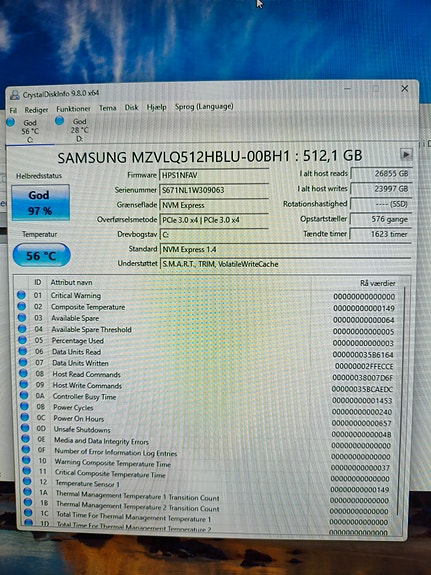
Task: Click the Serienummer field value
Action: coord(214,190)
